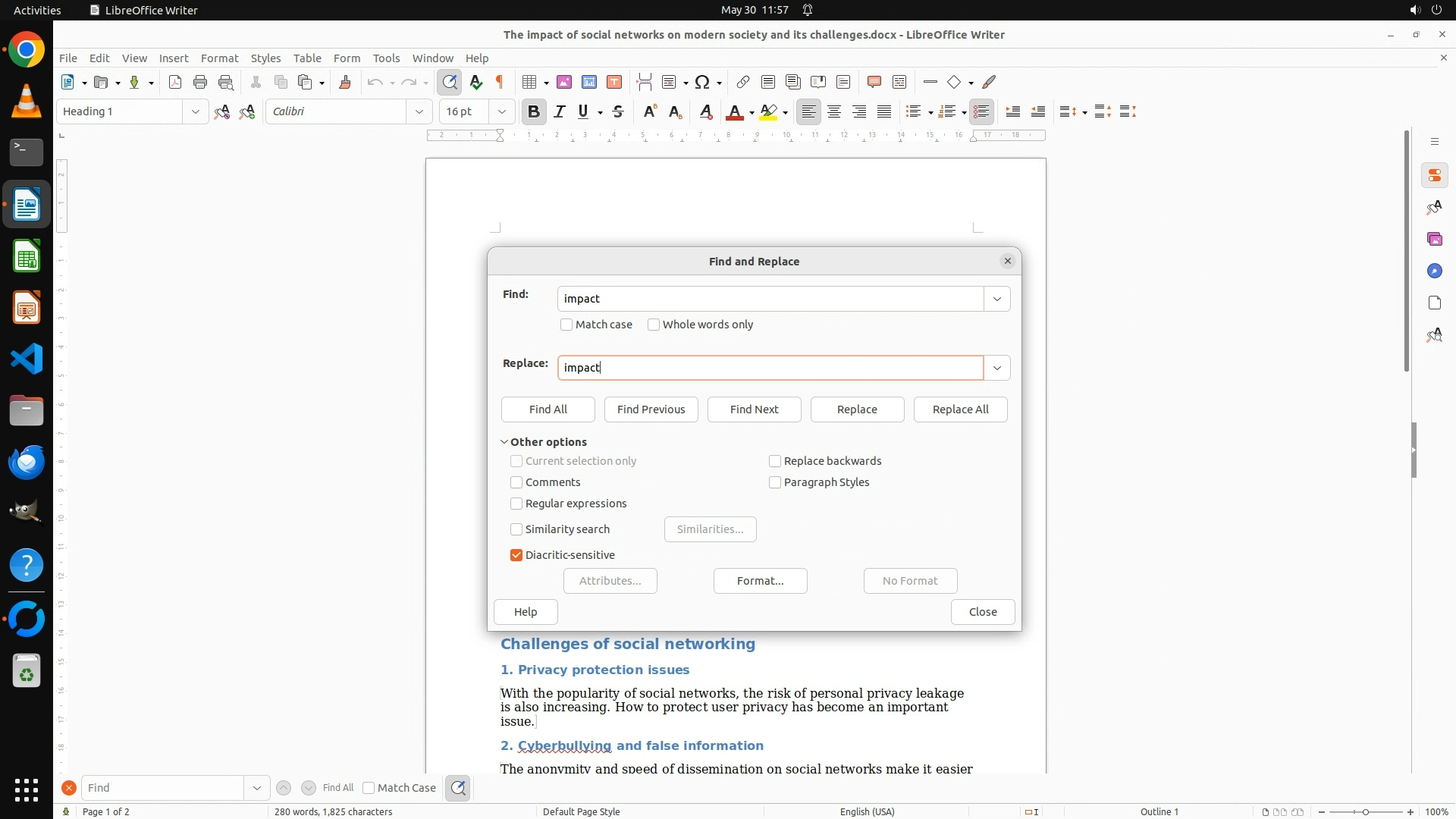The width and height of the screenshot is (1456, 819).
Task: Open the Styles menu
Action: [x=265, y=58]
